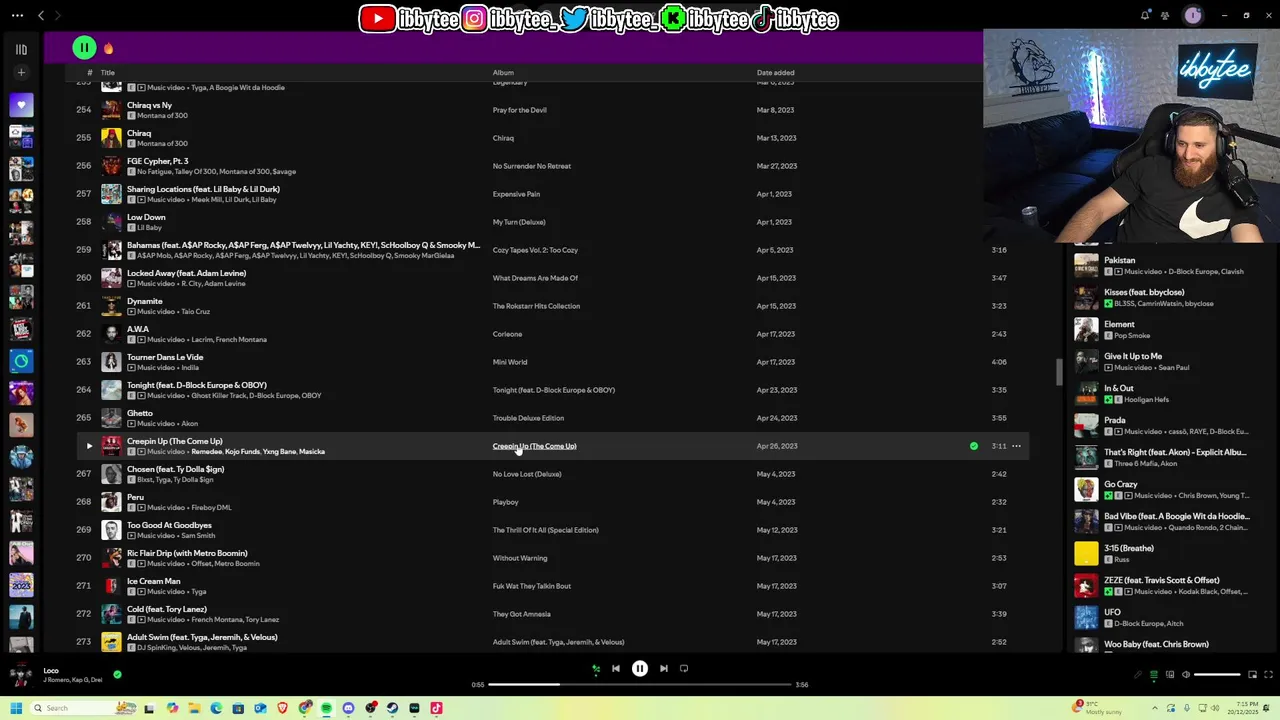Open artist link Sam Smith
Screen dimensions: 1280x720
coord(198,536)
